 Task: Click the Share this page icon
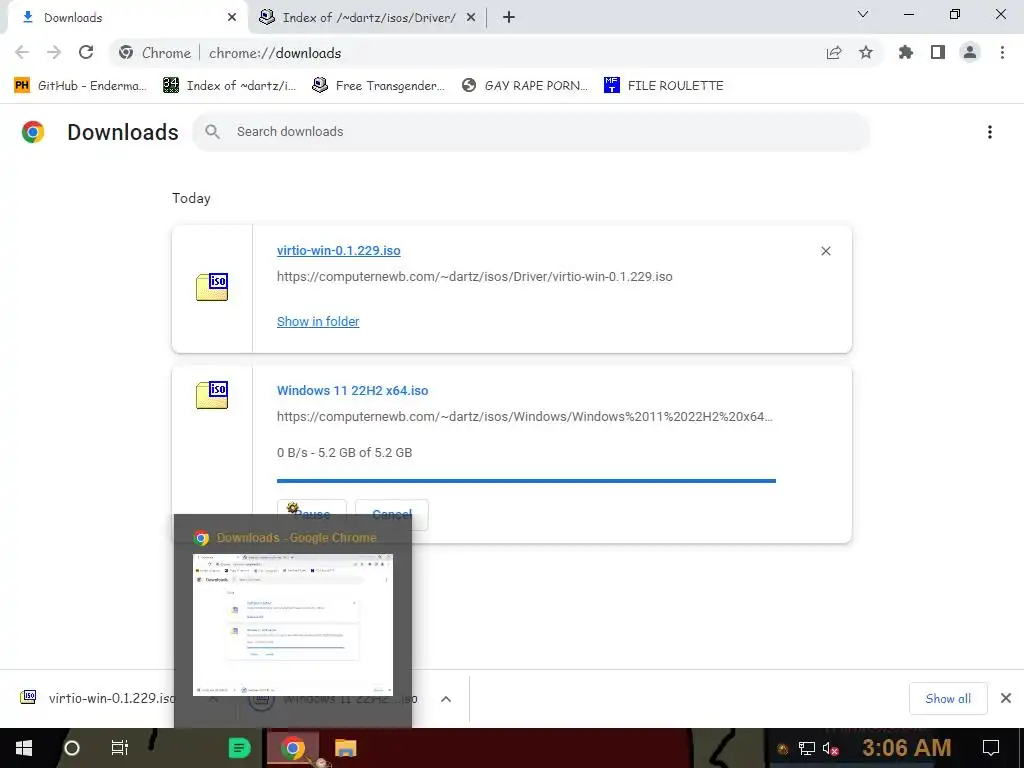(x=834, y=53)
